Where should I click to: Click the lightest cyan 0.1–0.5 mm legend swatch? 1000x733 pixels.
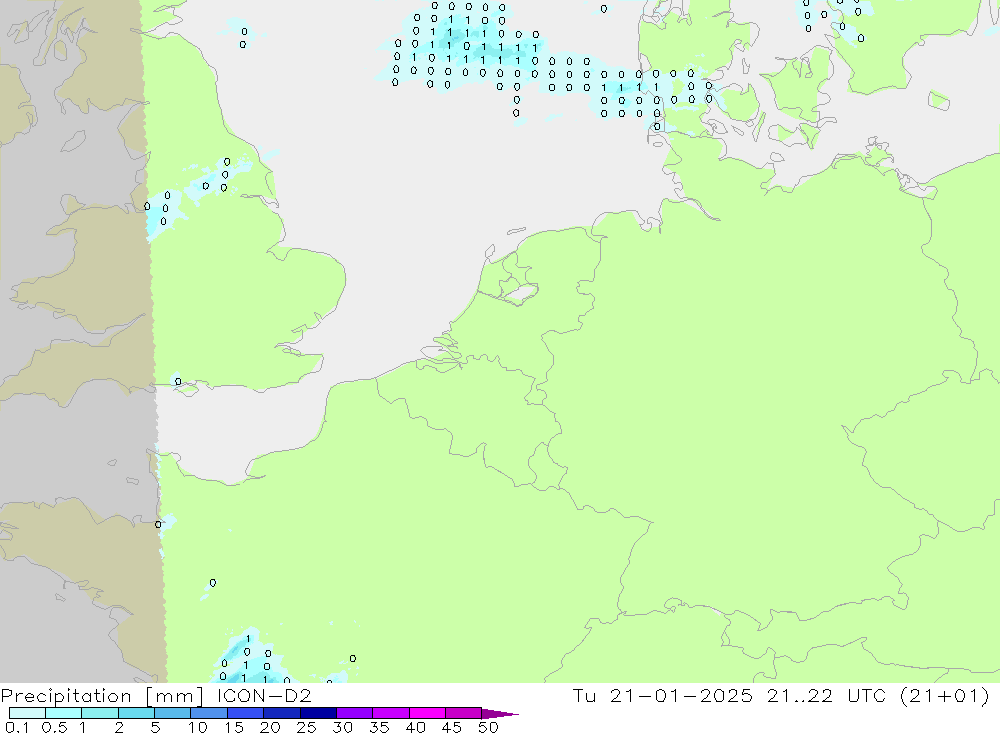pos(27,713)
